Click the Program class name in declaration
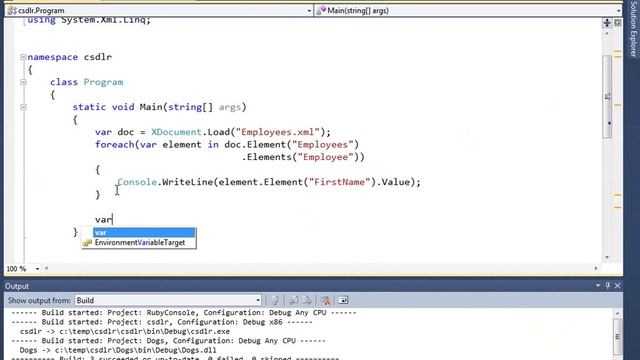640x360 pixels. [x=103, y=82]
